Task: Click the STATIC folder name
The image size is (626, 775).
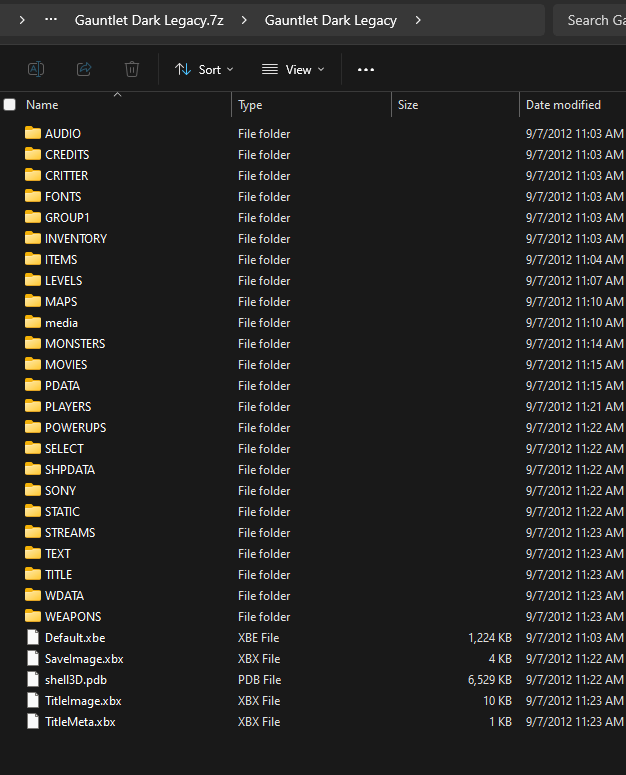Action: (x=62, y=512)
